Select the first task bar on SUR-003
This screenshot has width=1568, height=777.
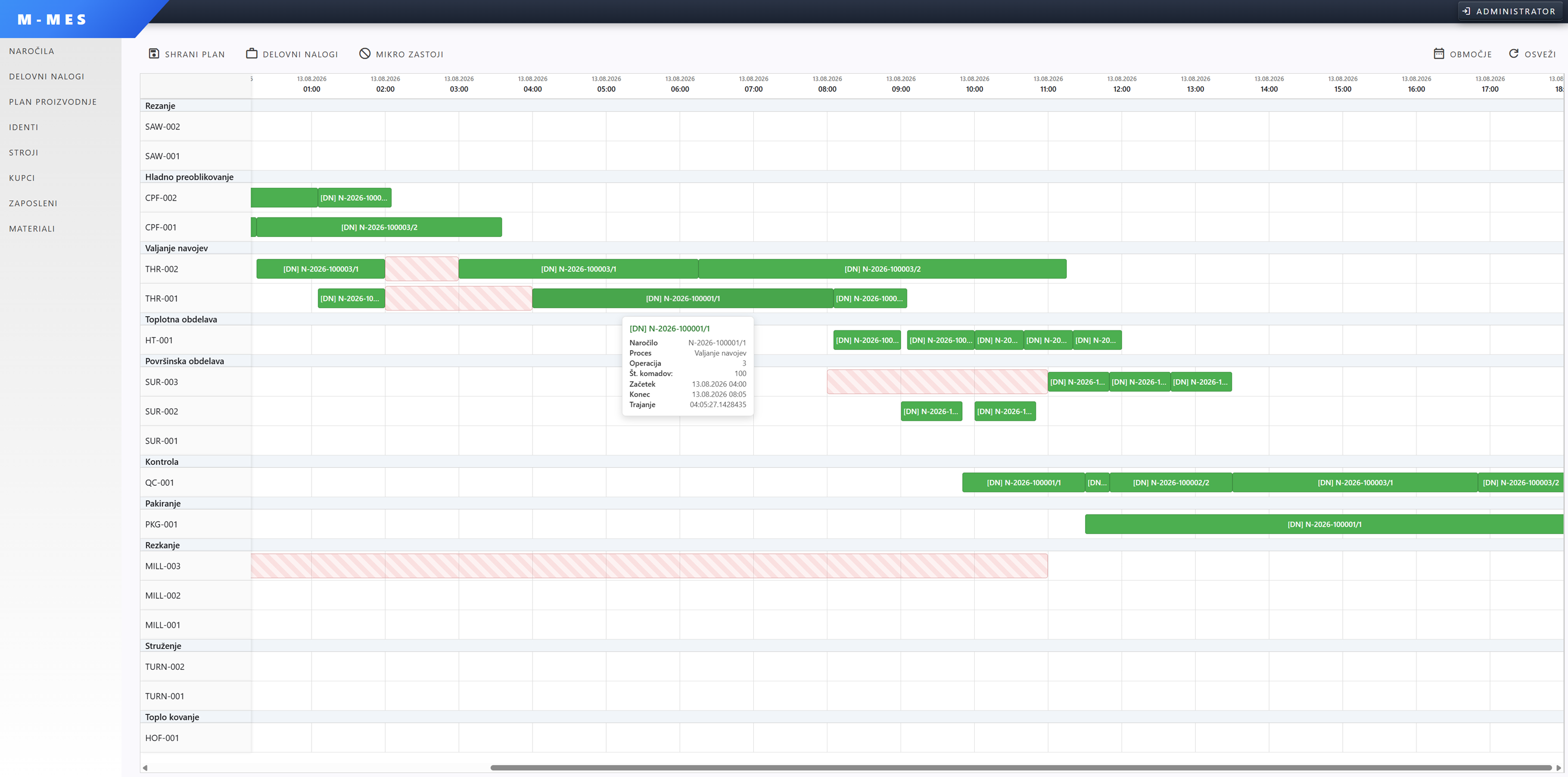point(1078,382)
